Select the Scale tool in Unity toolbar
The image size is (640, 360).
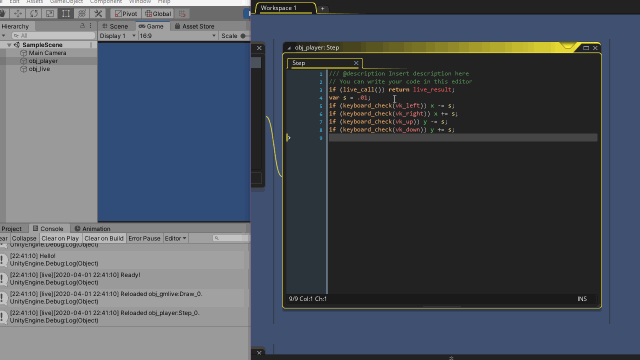pos(50,13)
